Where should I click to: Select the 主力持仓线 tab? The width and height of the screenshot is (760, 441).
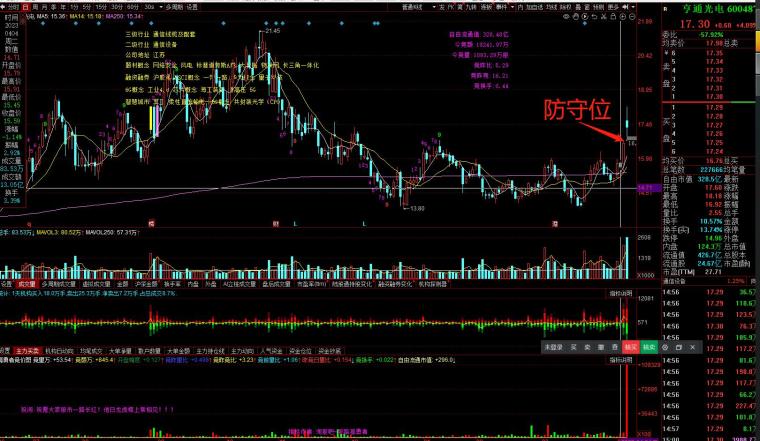click(x=210, y=350)
